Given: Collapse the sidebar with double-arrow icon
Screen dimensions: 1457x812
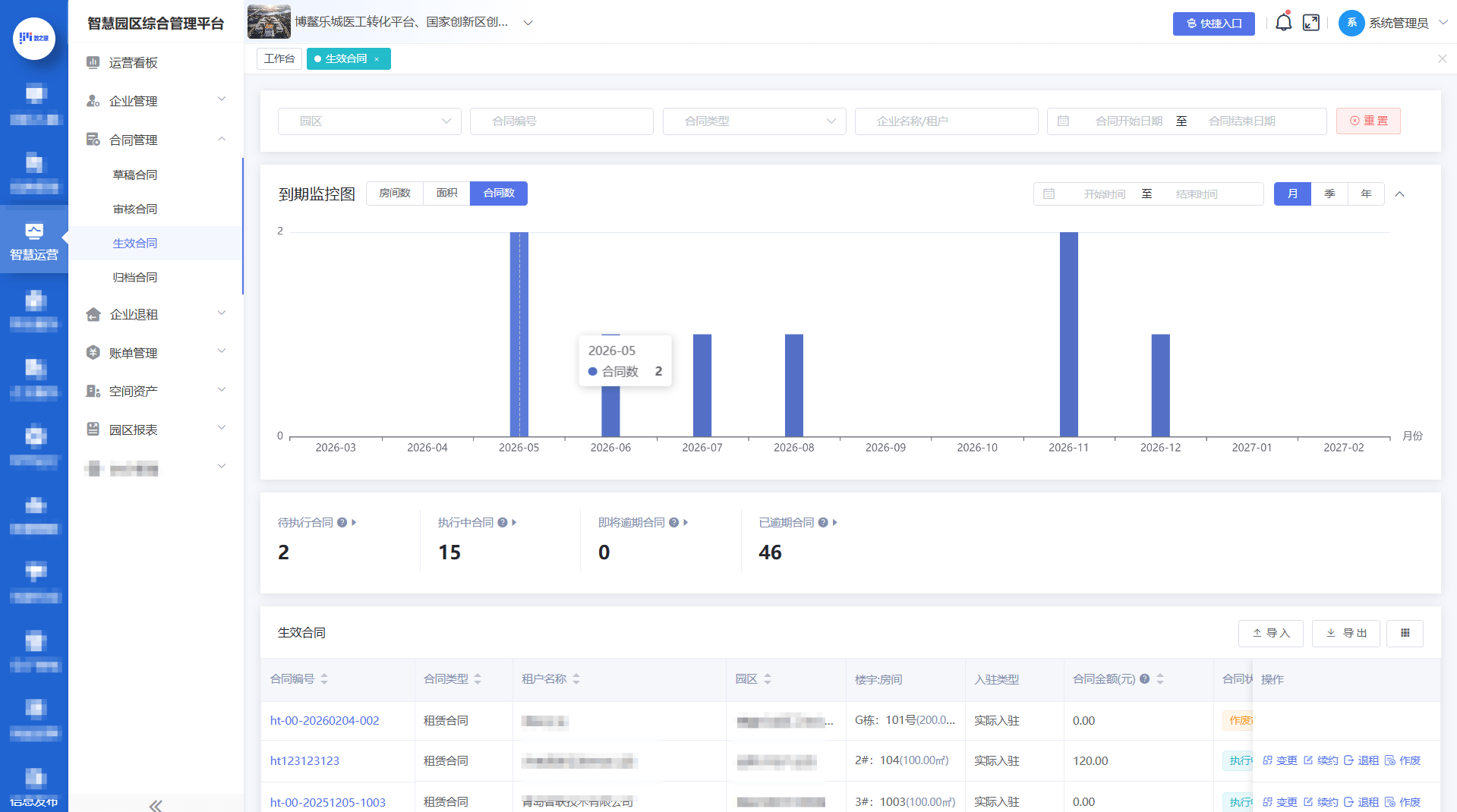Looking at the screenshot, I should coord(156,805).
